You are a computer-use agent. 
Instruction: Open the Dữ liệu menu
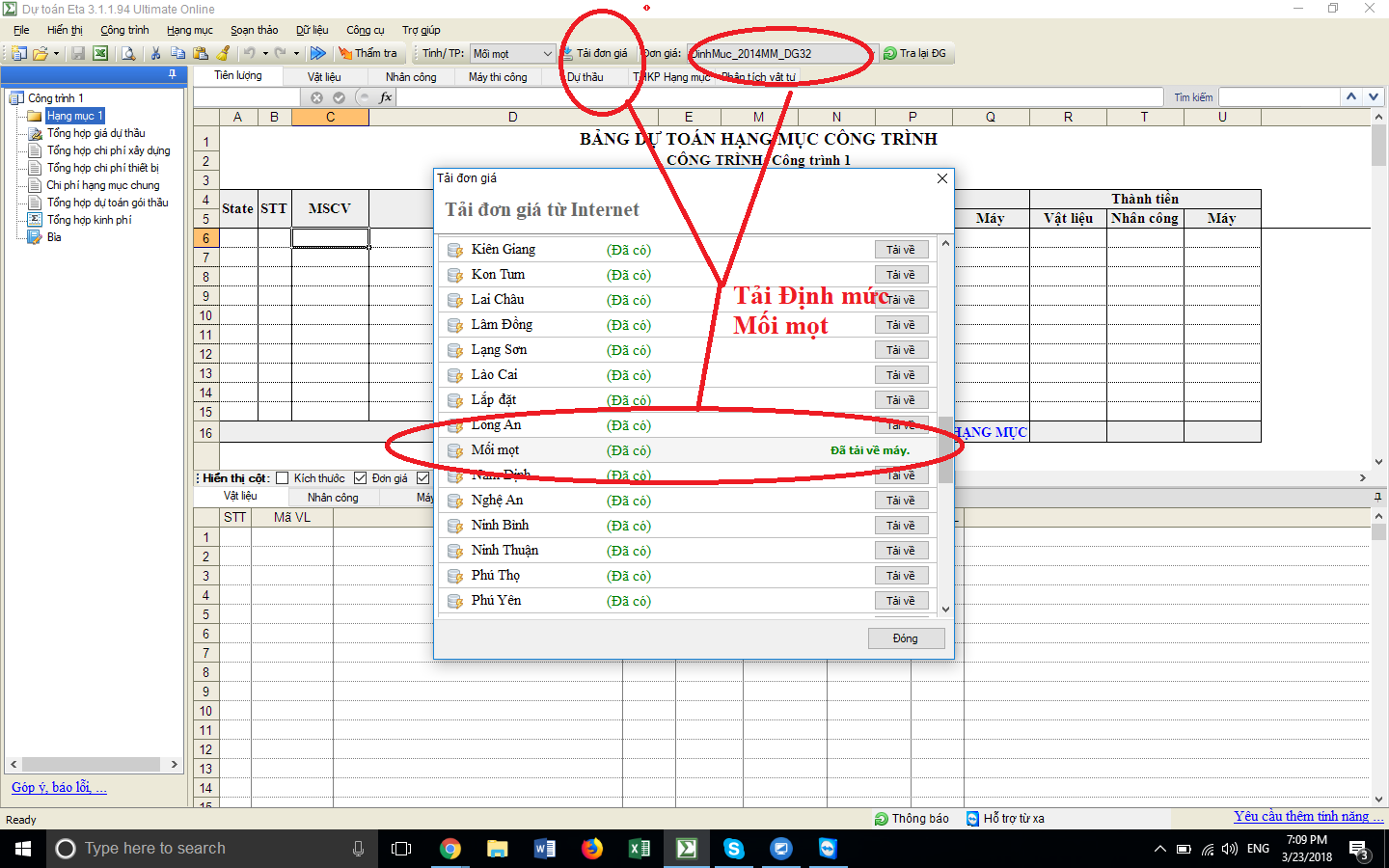312,30
